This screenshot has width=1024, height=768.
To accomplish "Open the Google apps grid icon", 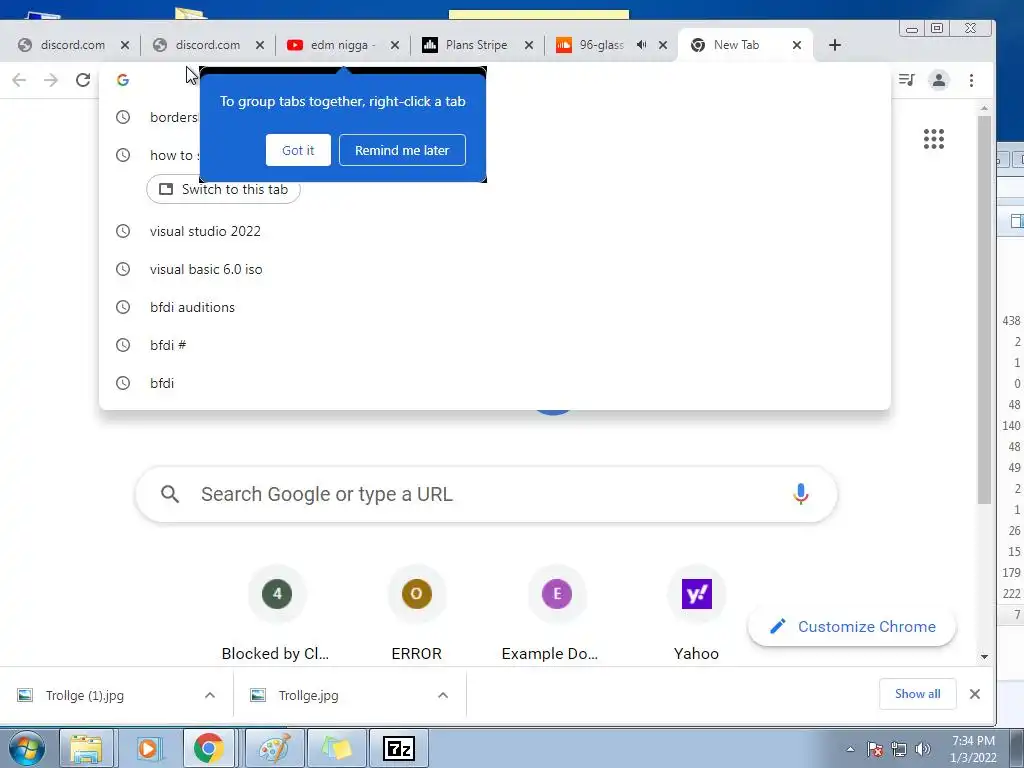I will pos(933,138).
